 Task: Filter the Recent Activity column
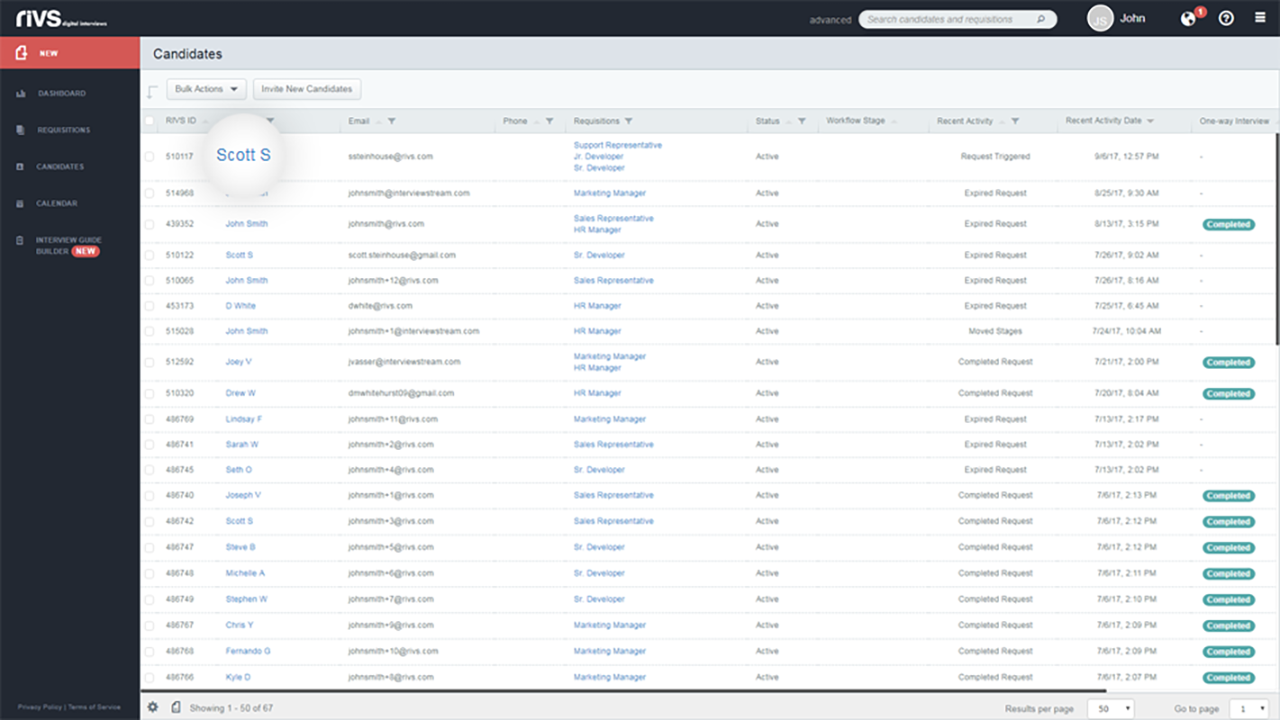[1015, 121]
